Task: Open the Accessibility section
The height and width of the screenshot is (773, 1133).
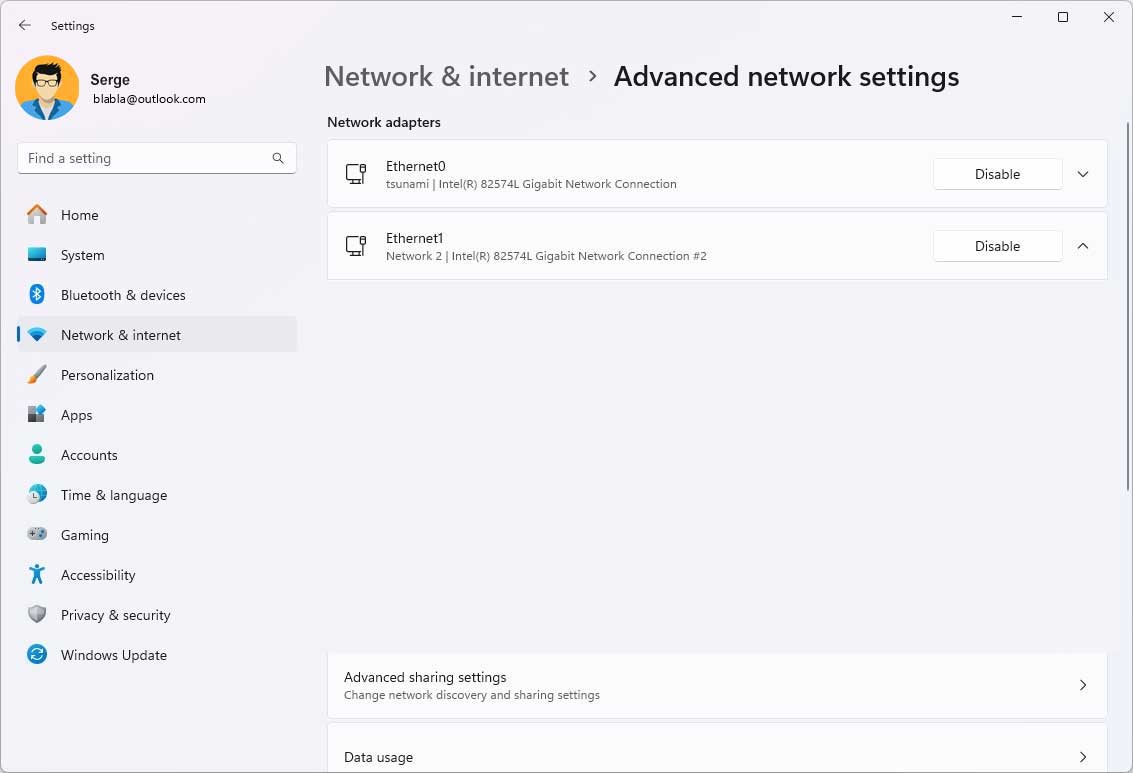Action: pyautogui.click(x=98, y=575)
